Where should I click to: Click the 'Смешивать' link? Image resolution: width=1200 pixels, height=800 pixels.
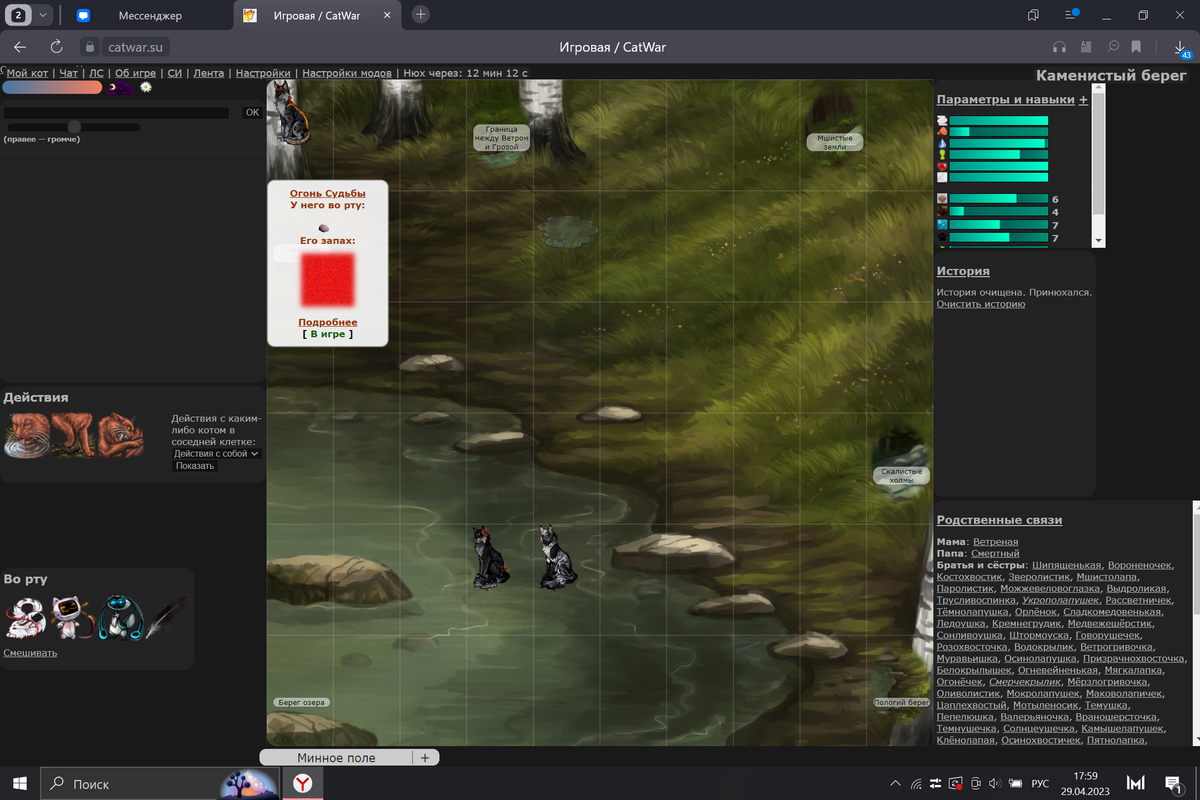[30, 653]
